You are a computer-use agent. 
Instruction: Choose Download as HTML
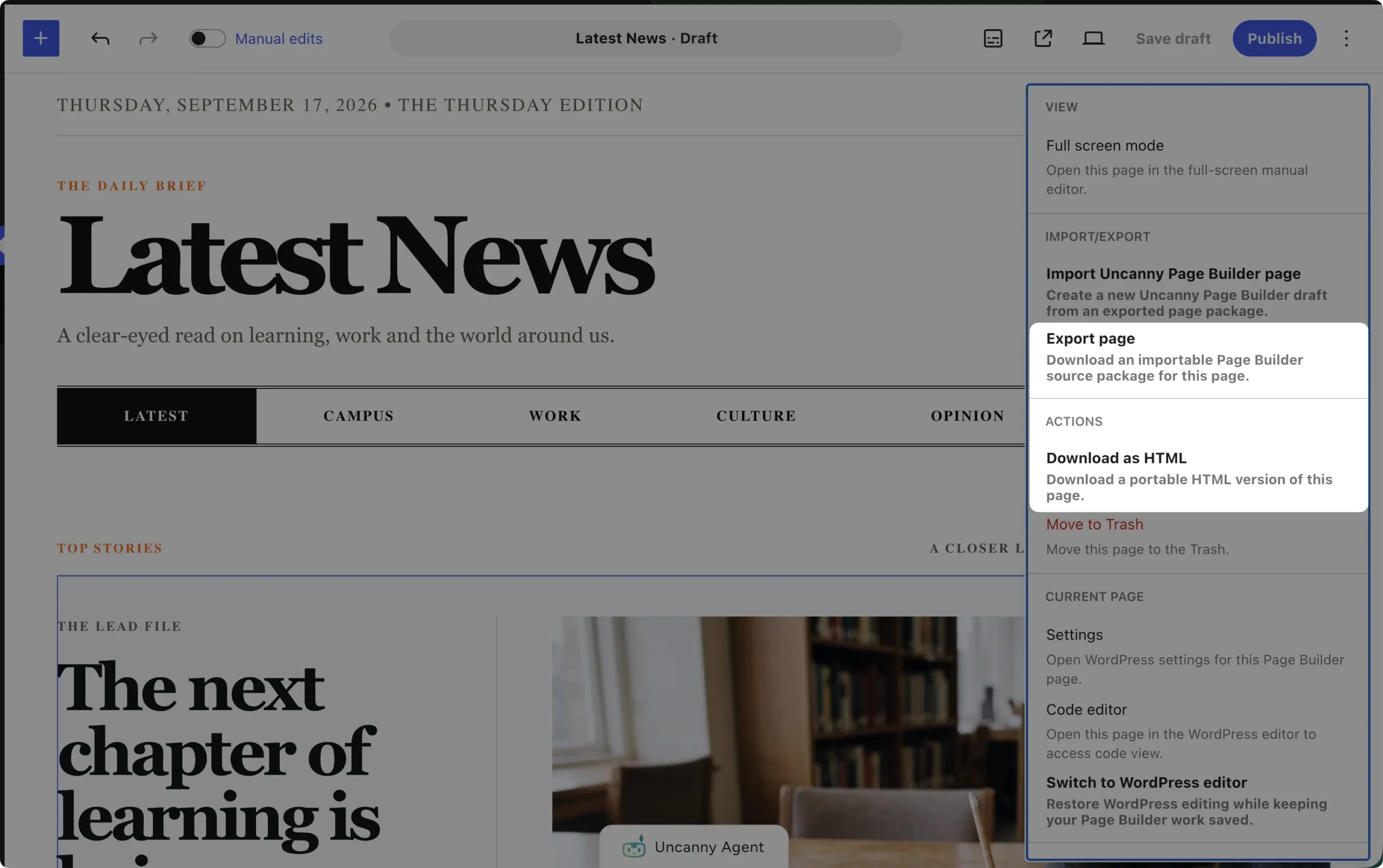click(x=1198, y=476)
